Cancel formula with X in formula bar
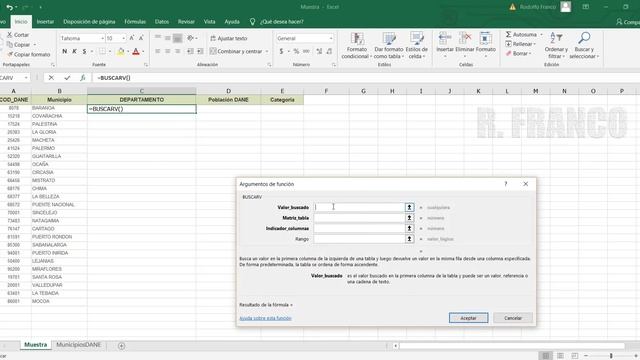 [x=51, y=78]
